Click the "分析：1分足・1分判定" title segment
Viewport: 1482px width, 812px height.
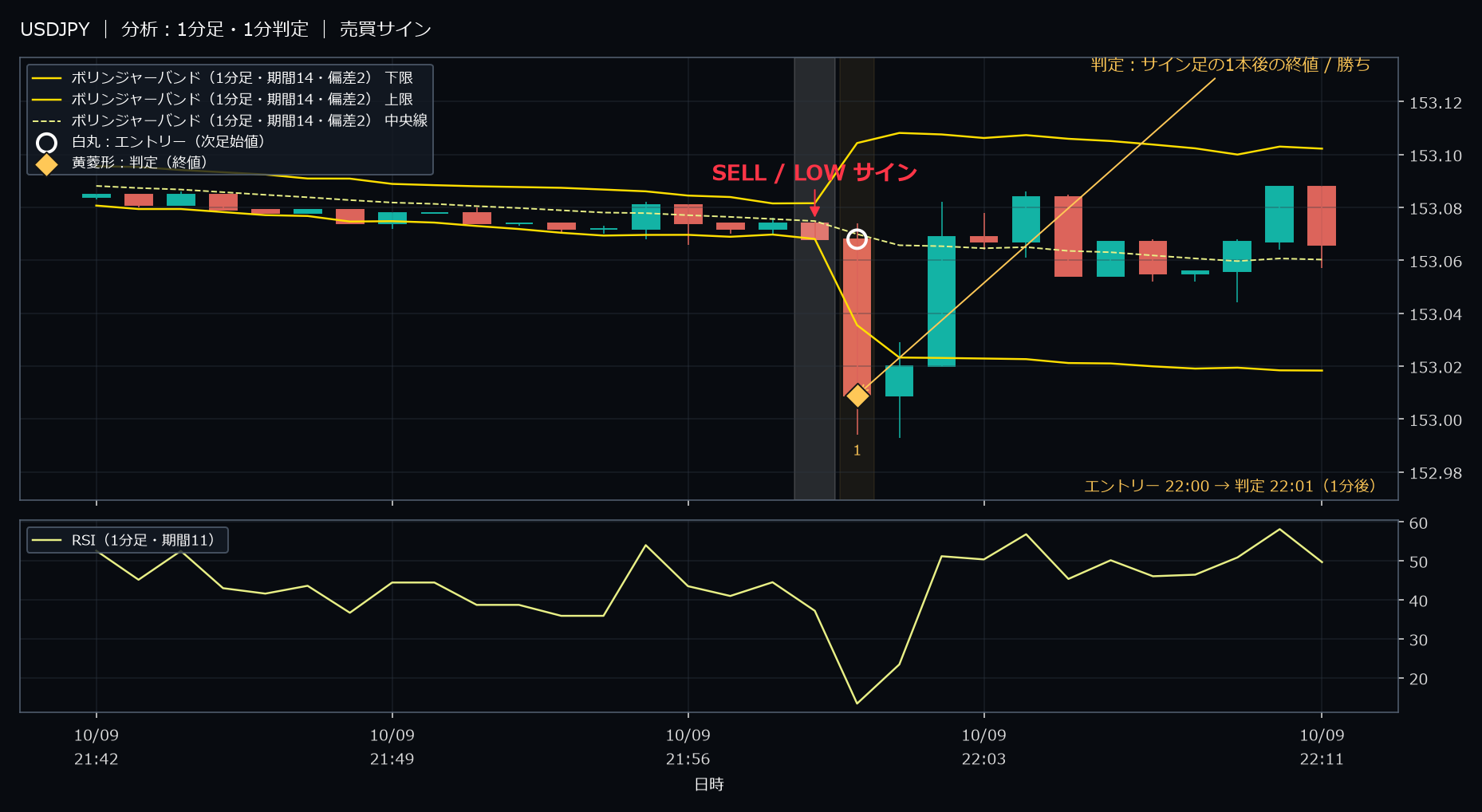tap(215, 30)
